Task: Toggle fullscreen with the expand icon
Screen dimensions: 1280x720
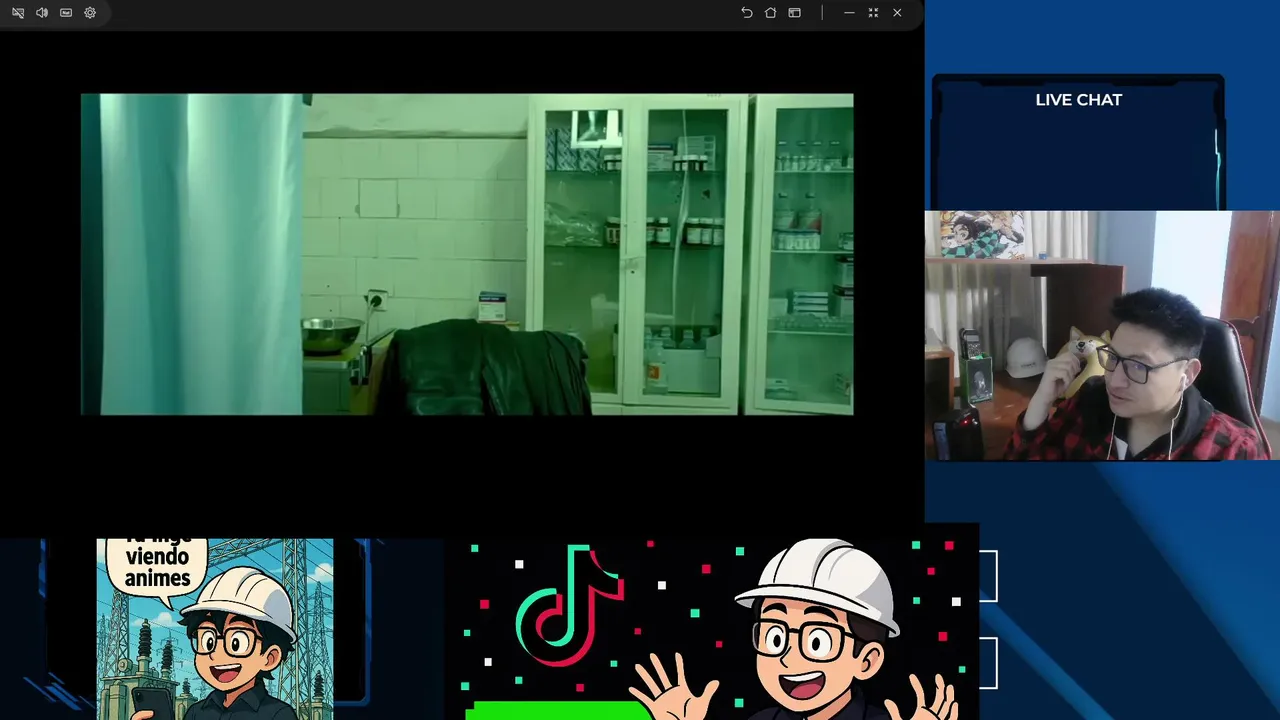Action: pos(873,13)
